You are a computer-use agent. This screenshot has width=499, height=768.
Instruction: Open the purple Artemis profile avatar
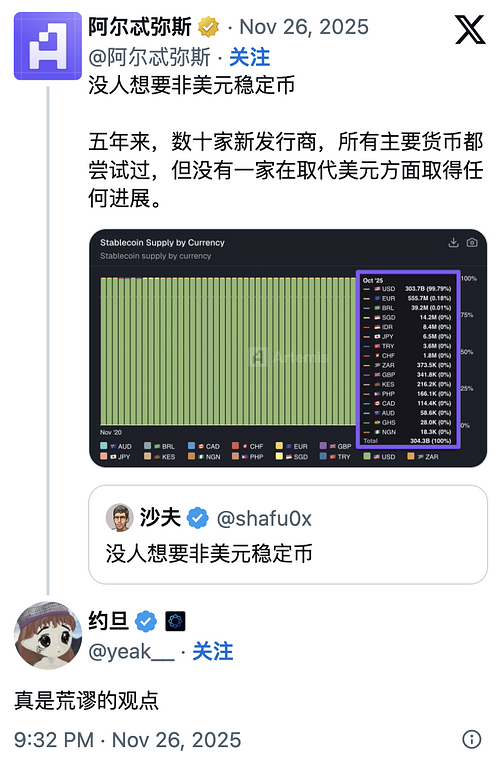pyautogui.click(x=48, y=46)
